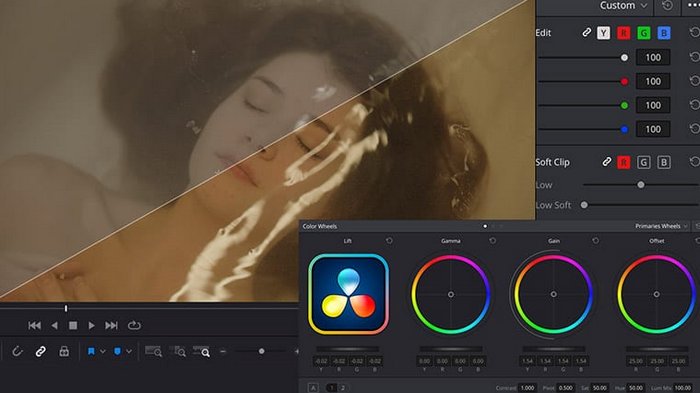Image resolution: width=700 pixels, height=393 pixels.
Task: Add a blue marker
Action: pos(117,351)
